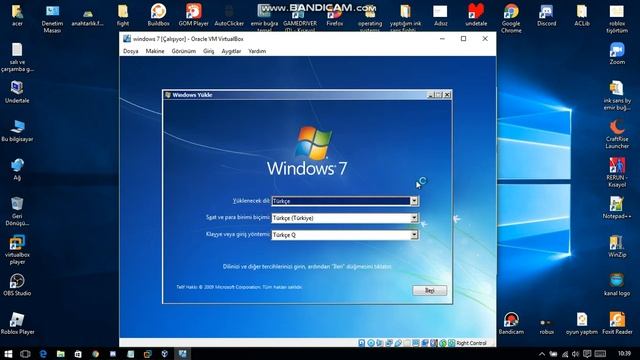Screen dimensions: 640x360
Task: Select the Undertale desktop icon on the left
Action: pyautogui.click(x=17, y=92)
